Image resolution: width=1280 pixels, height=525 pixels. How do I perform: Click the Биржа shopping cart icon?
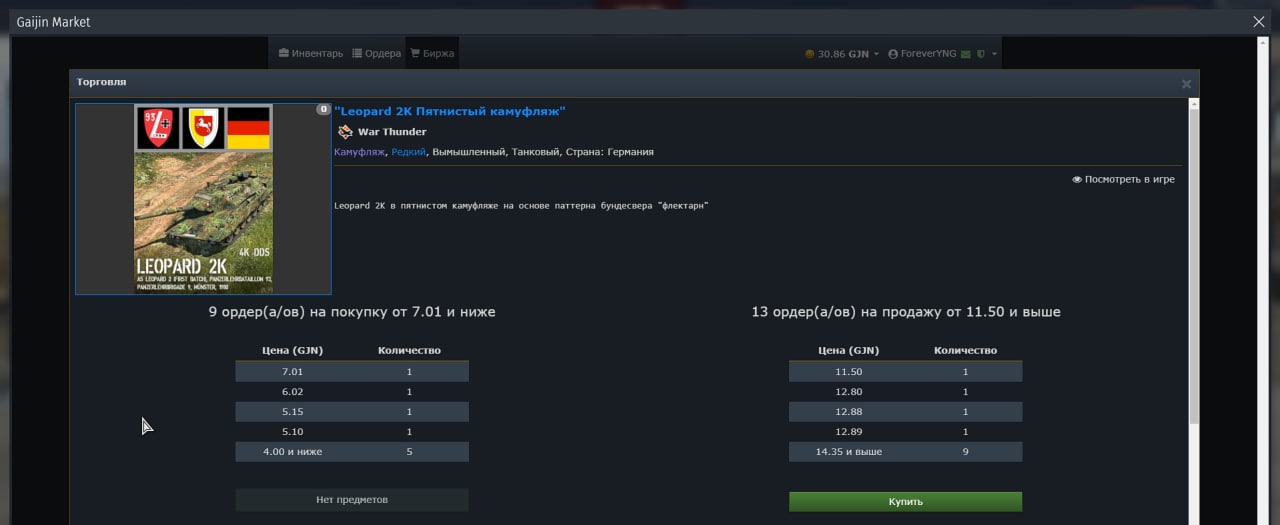(x=415, y=53)
